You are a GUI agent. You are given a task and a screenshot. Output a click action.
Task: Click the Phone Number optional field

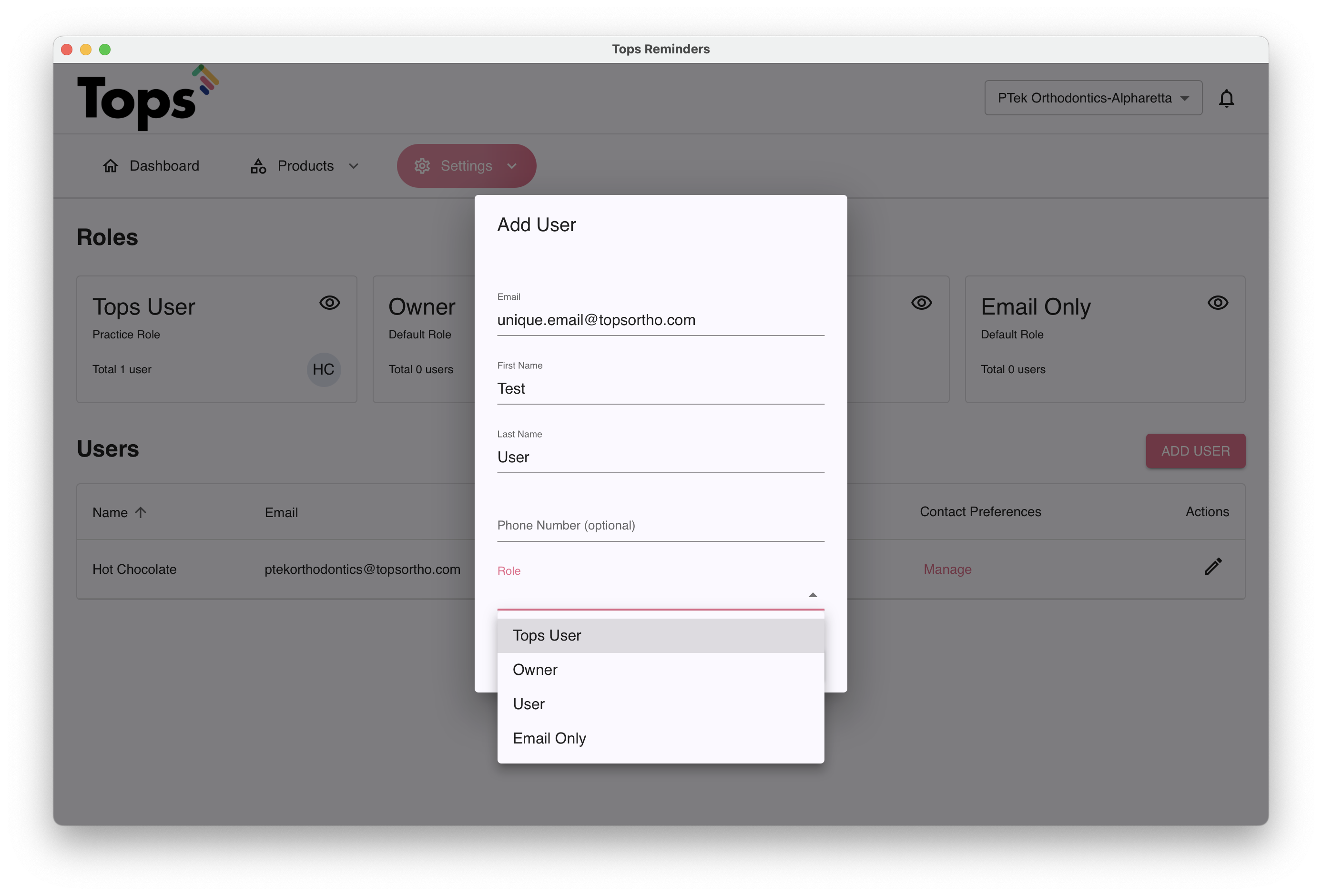tap(660, 525)
